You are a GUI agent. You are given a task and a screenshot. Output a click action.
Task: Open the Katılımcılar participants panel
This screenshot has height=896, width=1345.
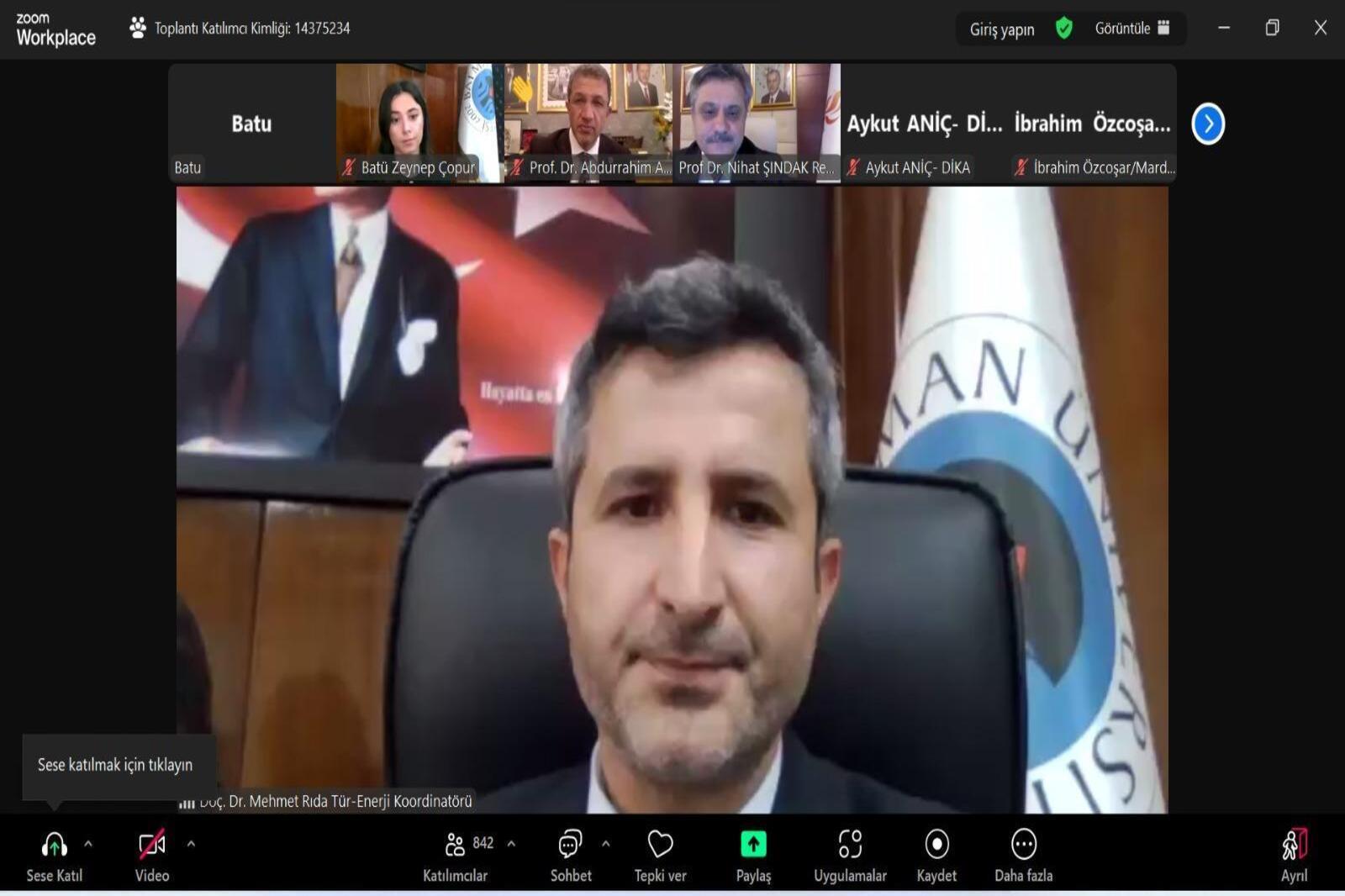click(456, 845)
